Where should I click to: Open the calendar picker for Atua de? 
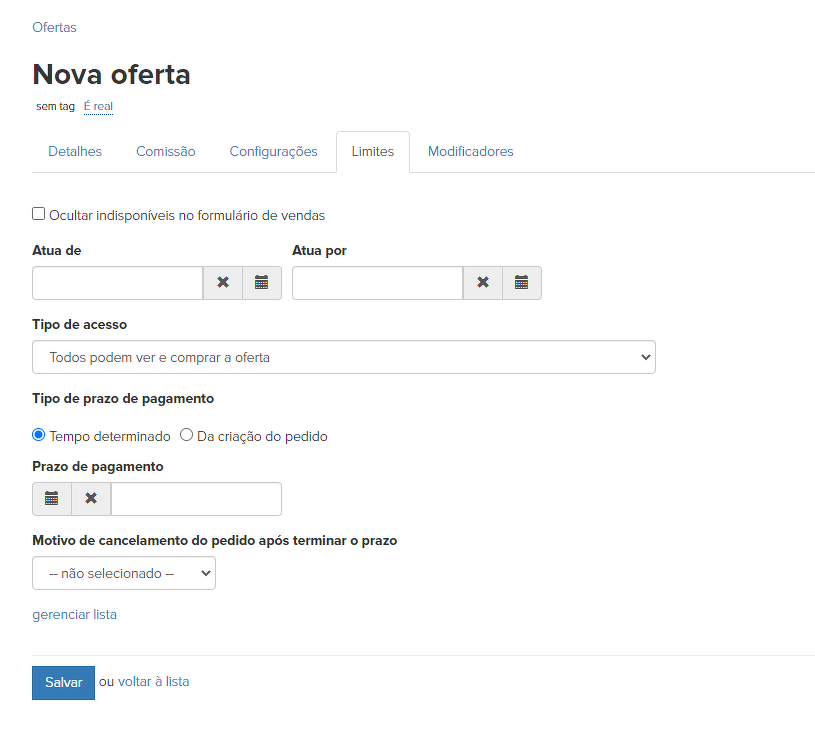pyautogui.click(x=261, y=283)
